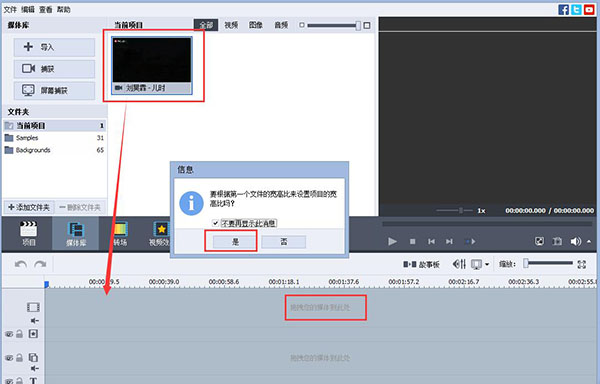Viewport: 600px width, 384px height.
Task: Open the Facebook share icon
Action: coord(563,10)
